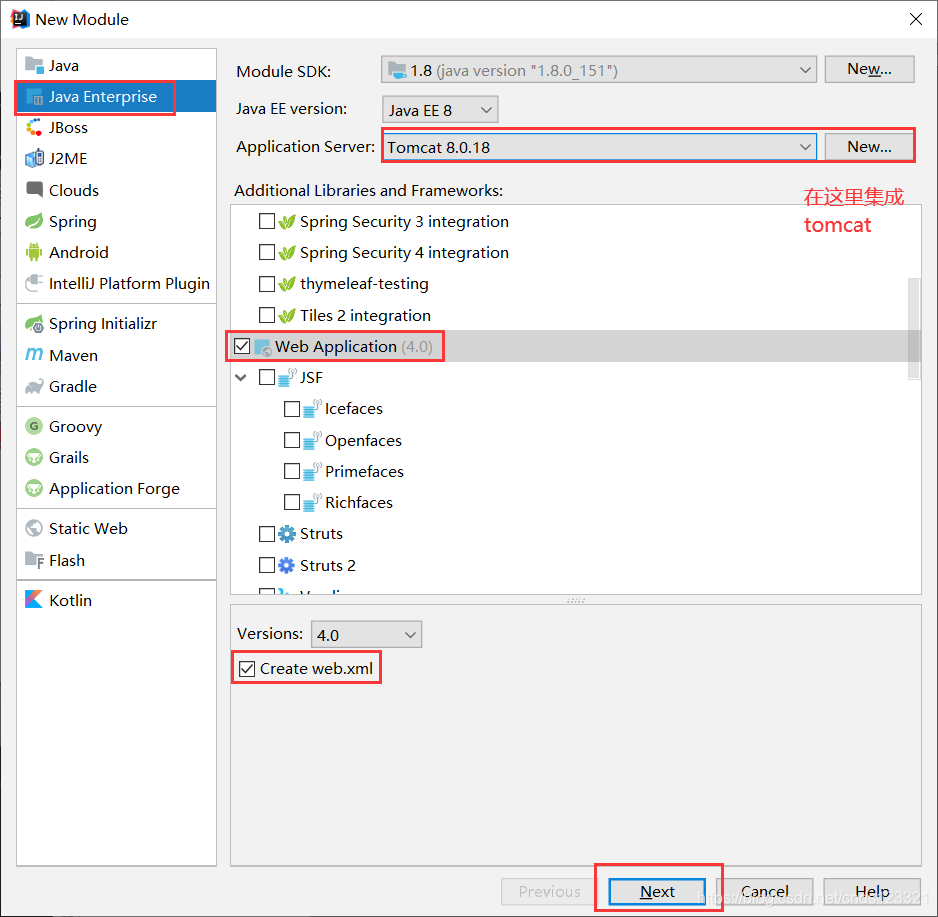This screenshot has height=917, width=938.
Task: Uncheck the Web Application checkbox
Action: click(242, 346)
